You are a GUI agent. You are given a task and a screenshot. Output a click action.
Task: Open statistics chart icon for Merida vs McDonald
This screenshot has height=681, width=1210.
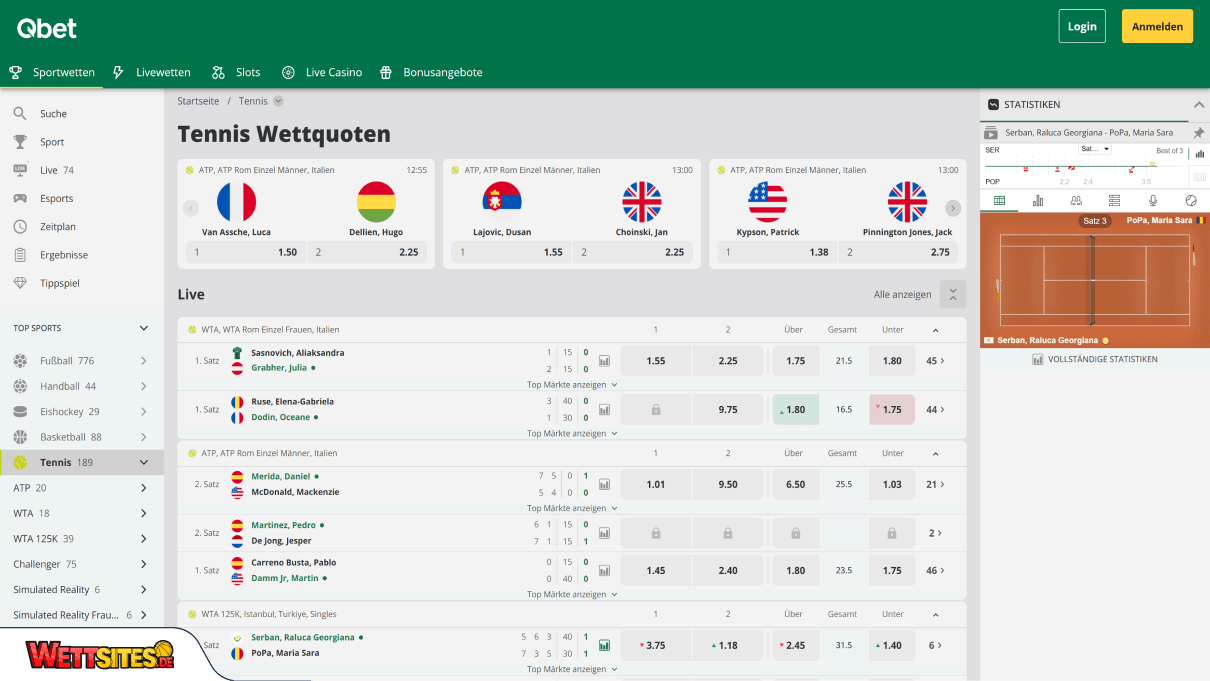(x=604, y=484)
